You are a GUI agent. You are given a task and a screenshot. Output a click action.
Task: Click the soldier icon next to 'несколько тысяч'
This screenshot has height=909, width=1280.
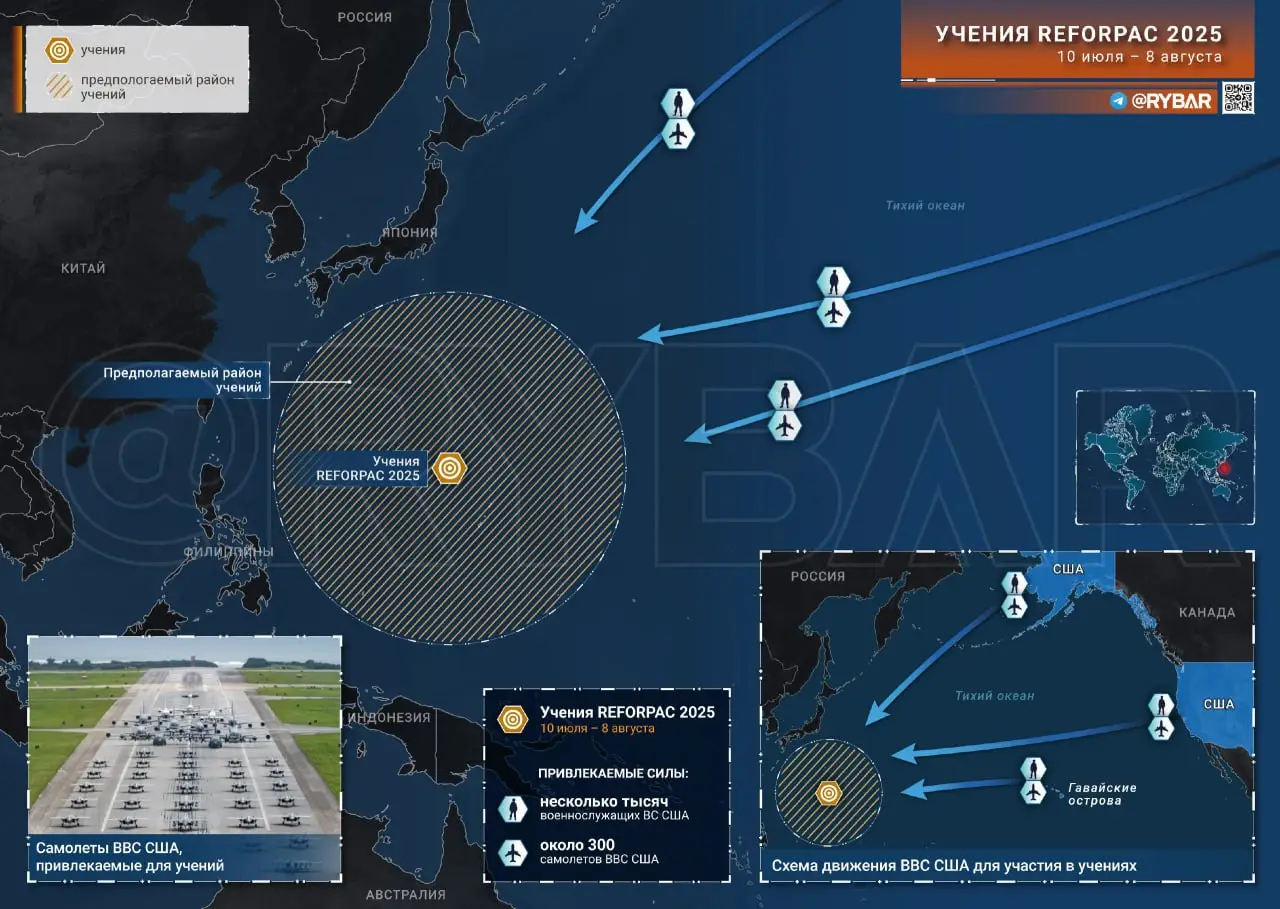[x=514, y=808]
